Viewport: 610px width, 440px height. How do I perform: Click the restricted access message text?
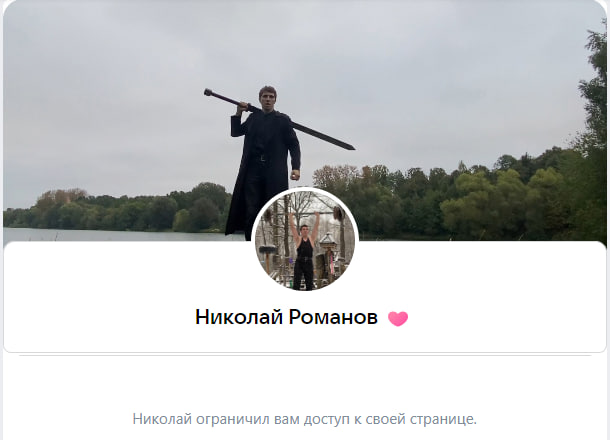[304, 419]
